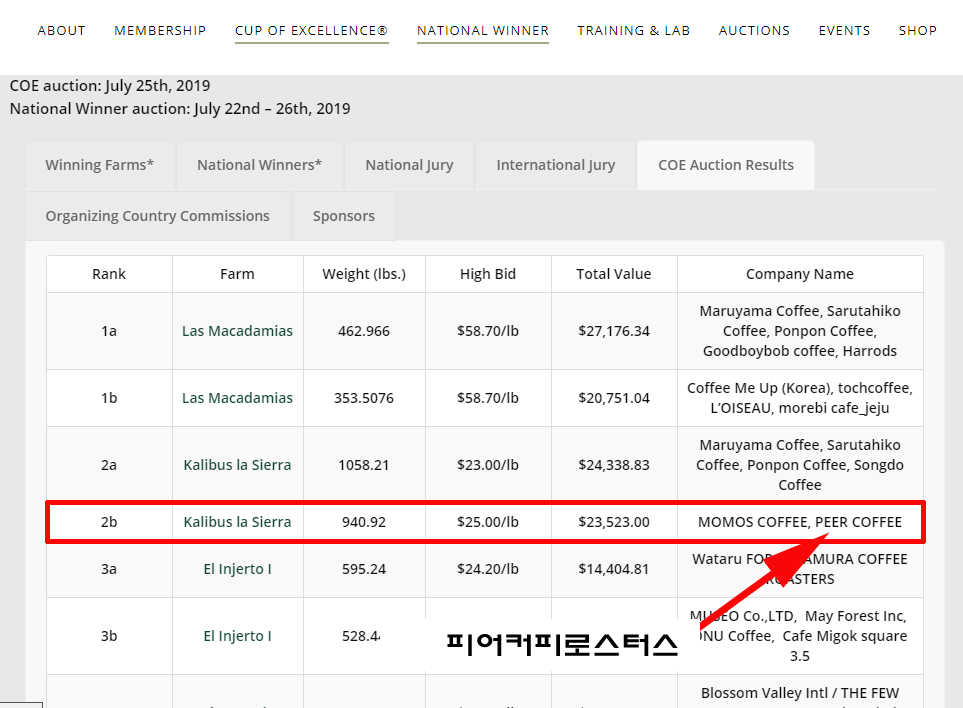The image size is (963, 708).
Task: Select the weight value 1058.21
Action: click(364, 465)
